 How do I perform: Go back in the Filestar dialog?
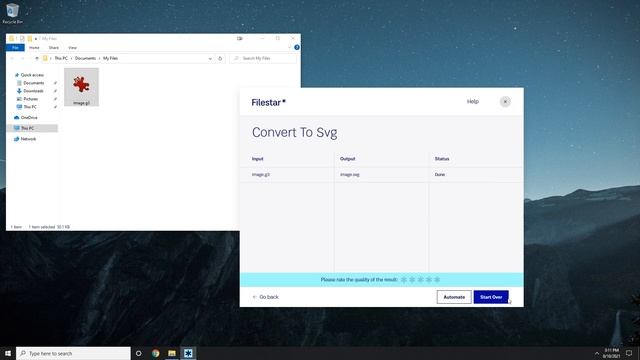pyautogui.click(x=265, y=297)
